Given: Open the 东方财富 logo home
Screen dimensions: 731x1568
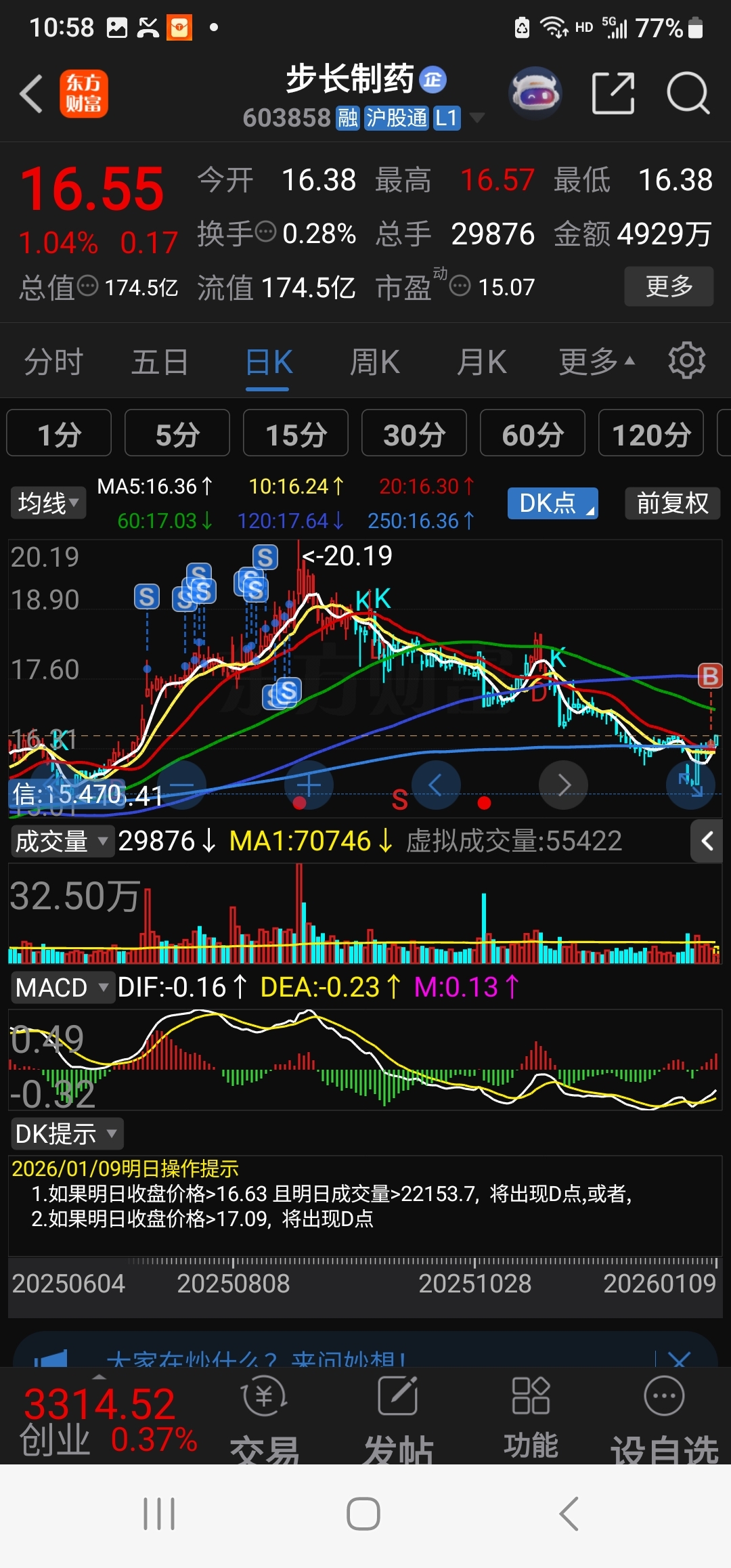Looking at the screenshot, I should tap(84, 93).
